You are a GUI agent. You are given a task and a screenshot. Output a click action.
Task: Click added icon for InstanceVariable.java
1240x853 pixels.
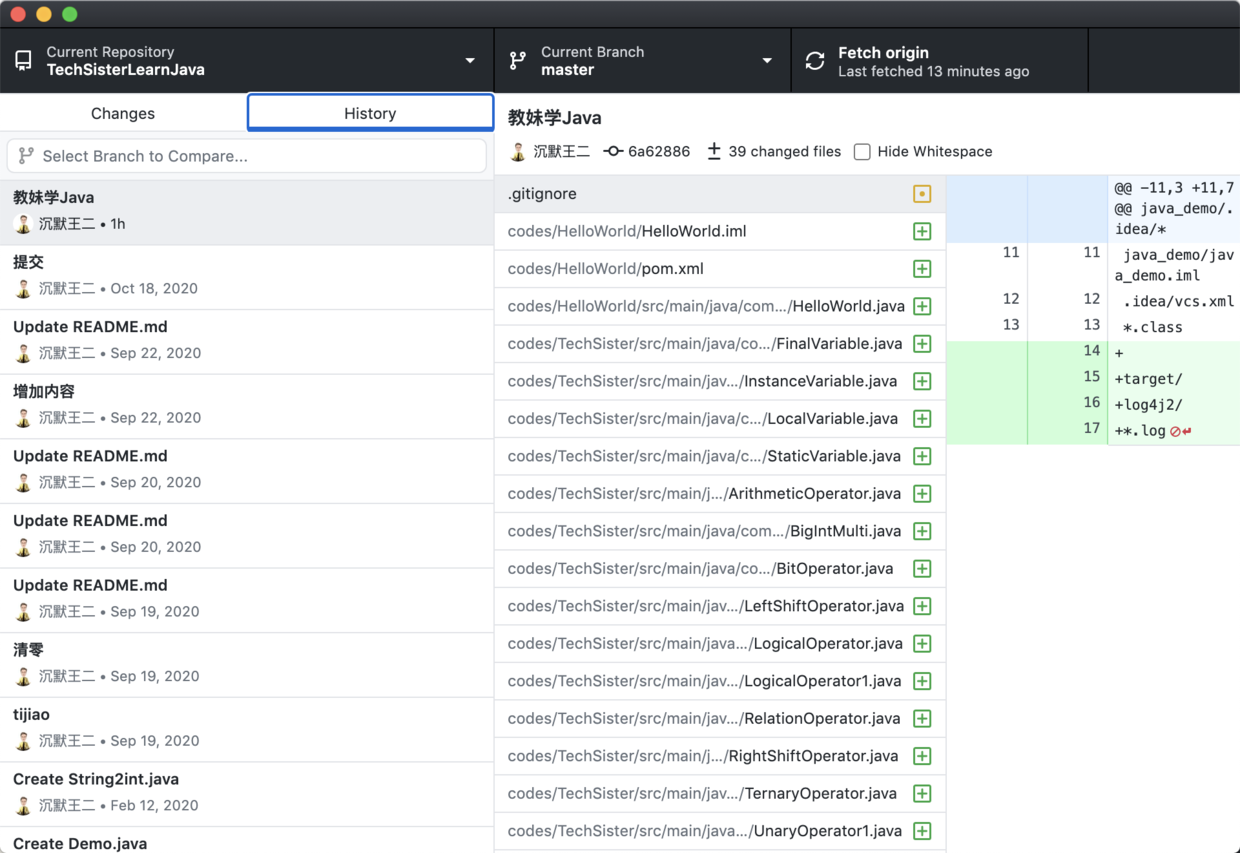(x=922, y=381)
